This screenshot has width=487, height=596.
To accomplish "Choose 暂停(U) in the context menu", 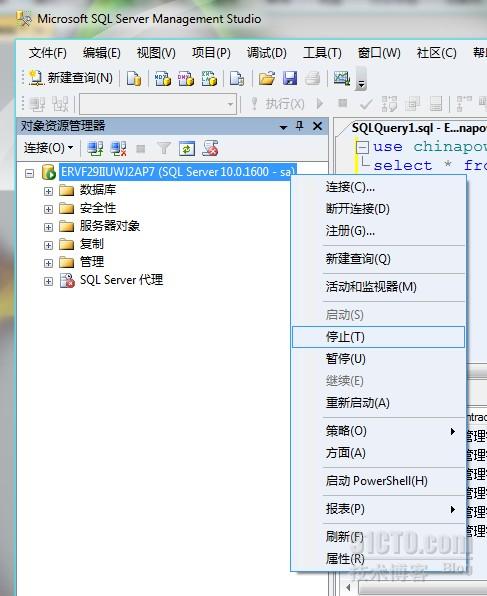I will pyautogui.click(x=379, y=358).
